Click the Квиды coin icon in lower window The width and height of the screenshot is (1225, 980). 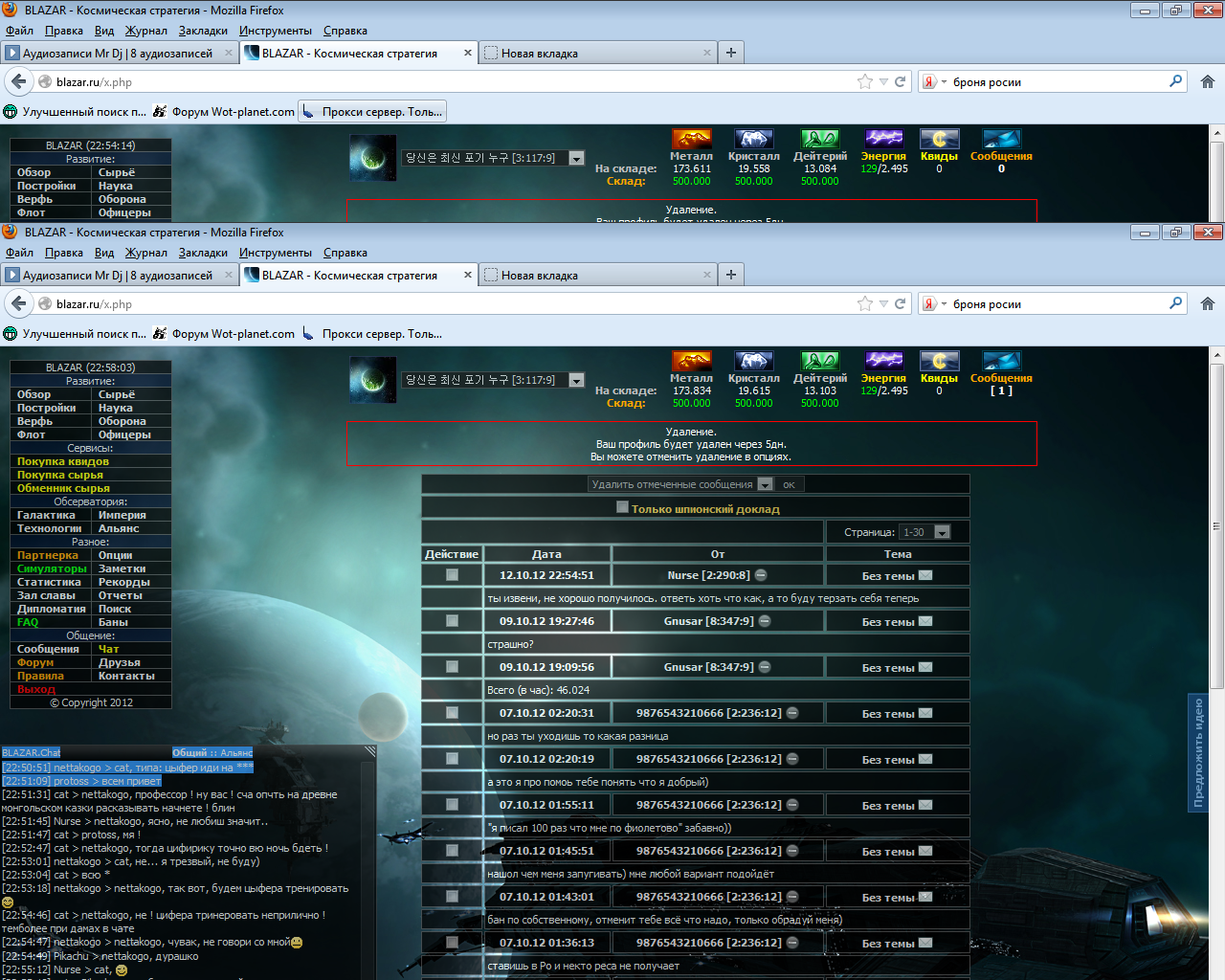click(x=939, y=361)
